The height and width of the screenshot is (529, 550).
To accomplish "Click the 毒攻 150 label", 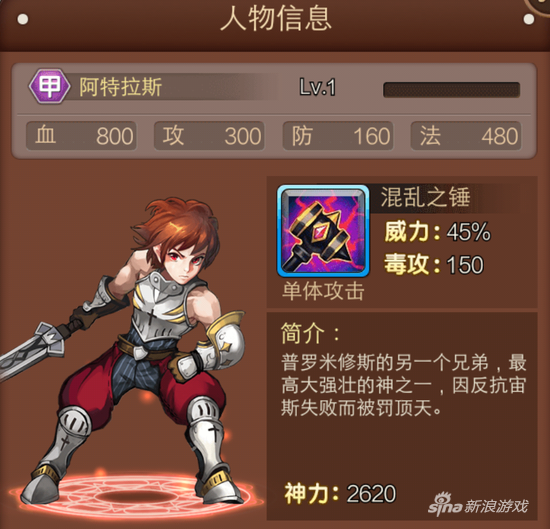I will (x=434, y=264).
